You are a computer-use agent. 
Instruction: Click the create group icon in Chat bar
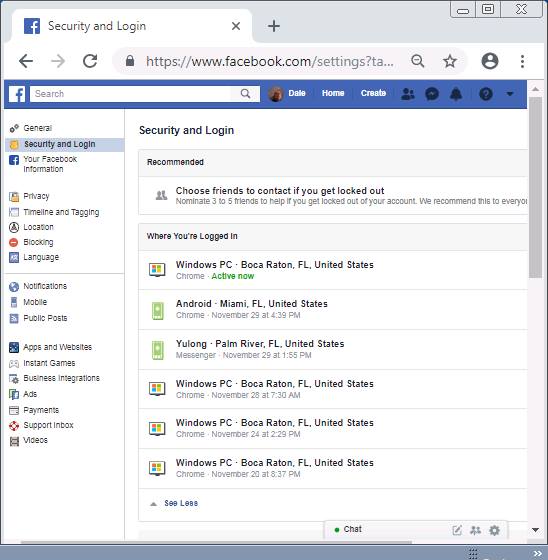pyautogui.click(x=475, y=530)
